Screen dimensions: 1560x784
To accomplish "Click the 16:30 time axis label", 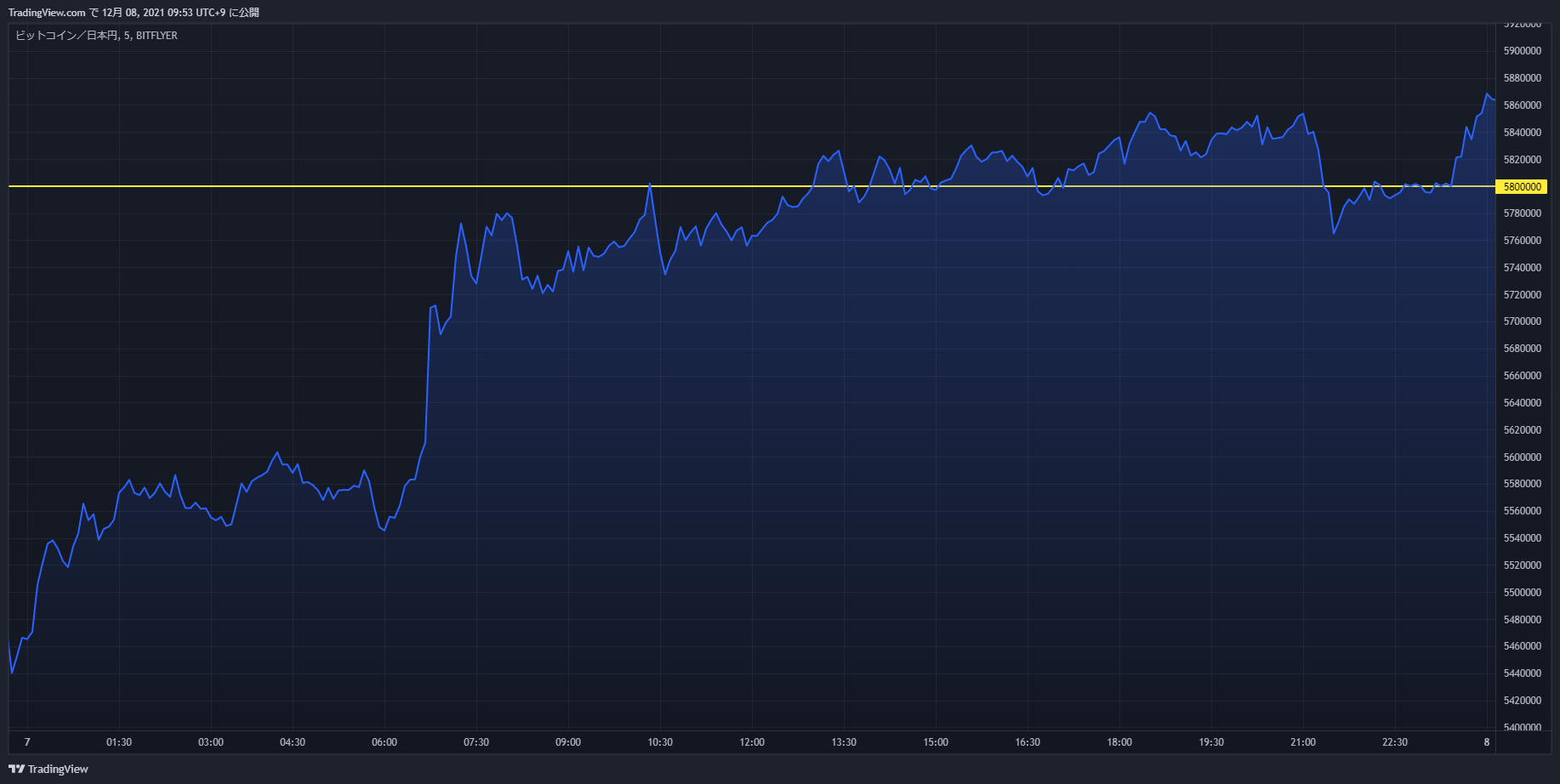I will point(1028,742).
